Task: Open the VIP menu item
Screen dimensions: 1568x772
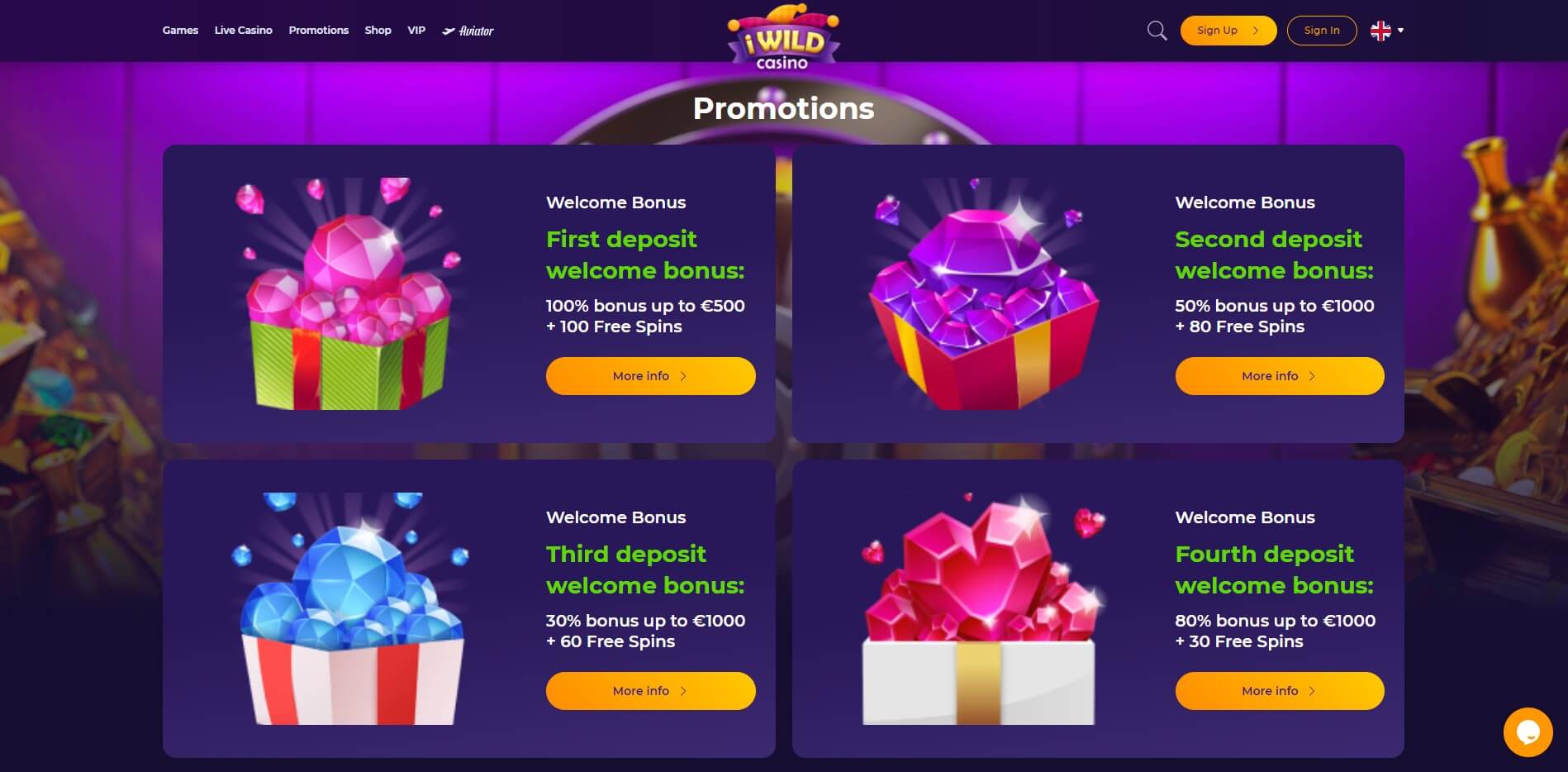Action: (416, 31)
